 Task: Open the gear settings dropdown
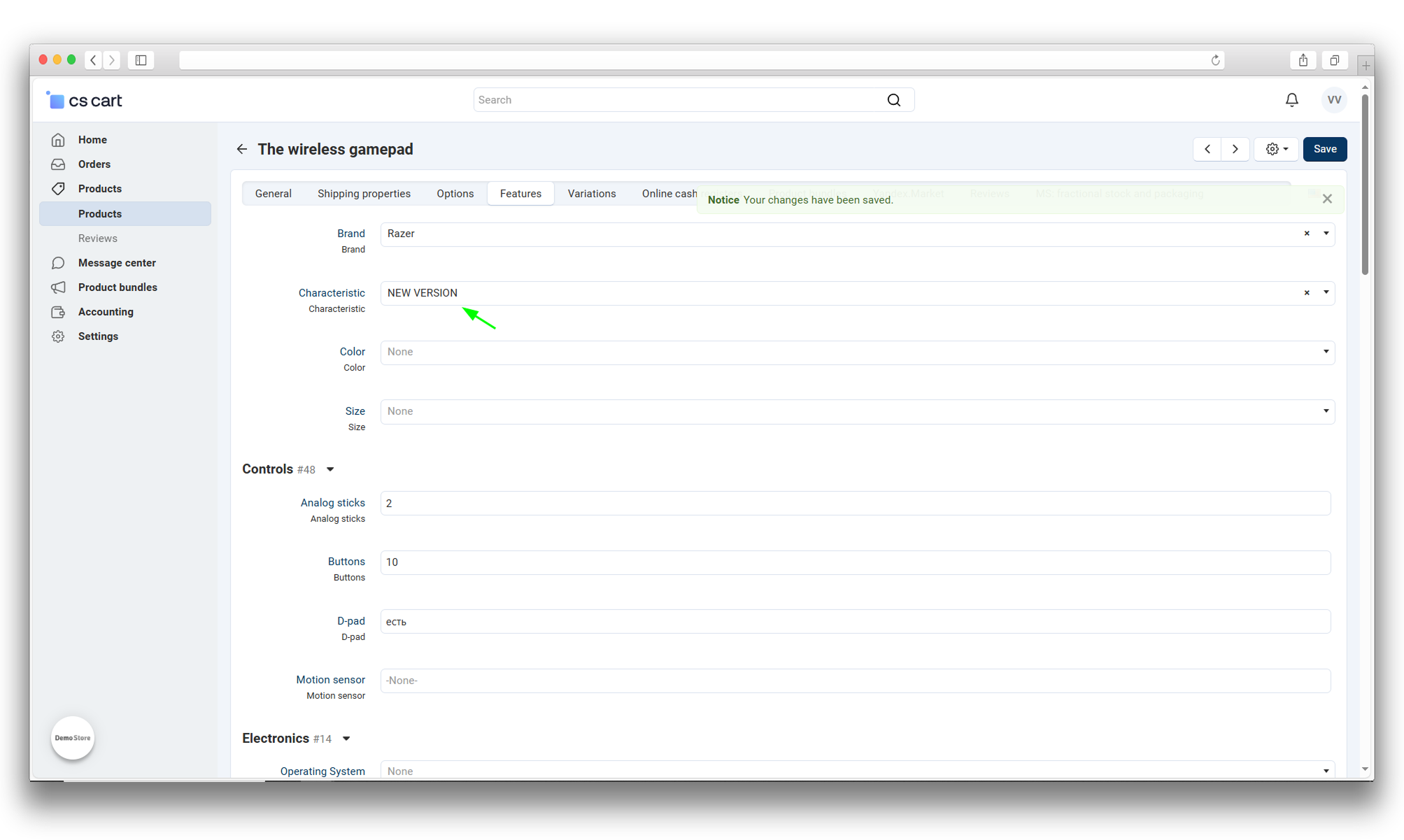coord(1276,149)
